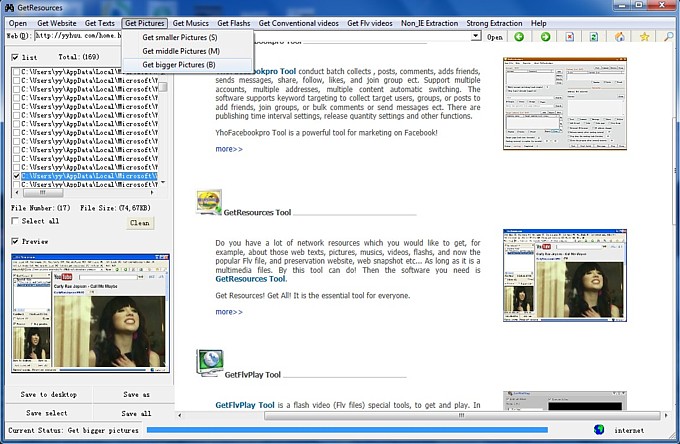Click the green Refresh page icon
The width and height of the screenshot is (680, 444).
pos(594,37)
